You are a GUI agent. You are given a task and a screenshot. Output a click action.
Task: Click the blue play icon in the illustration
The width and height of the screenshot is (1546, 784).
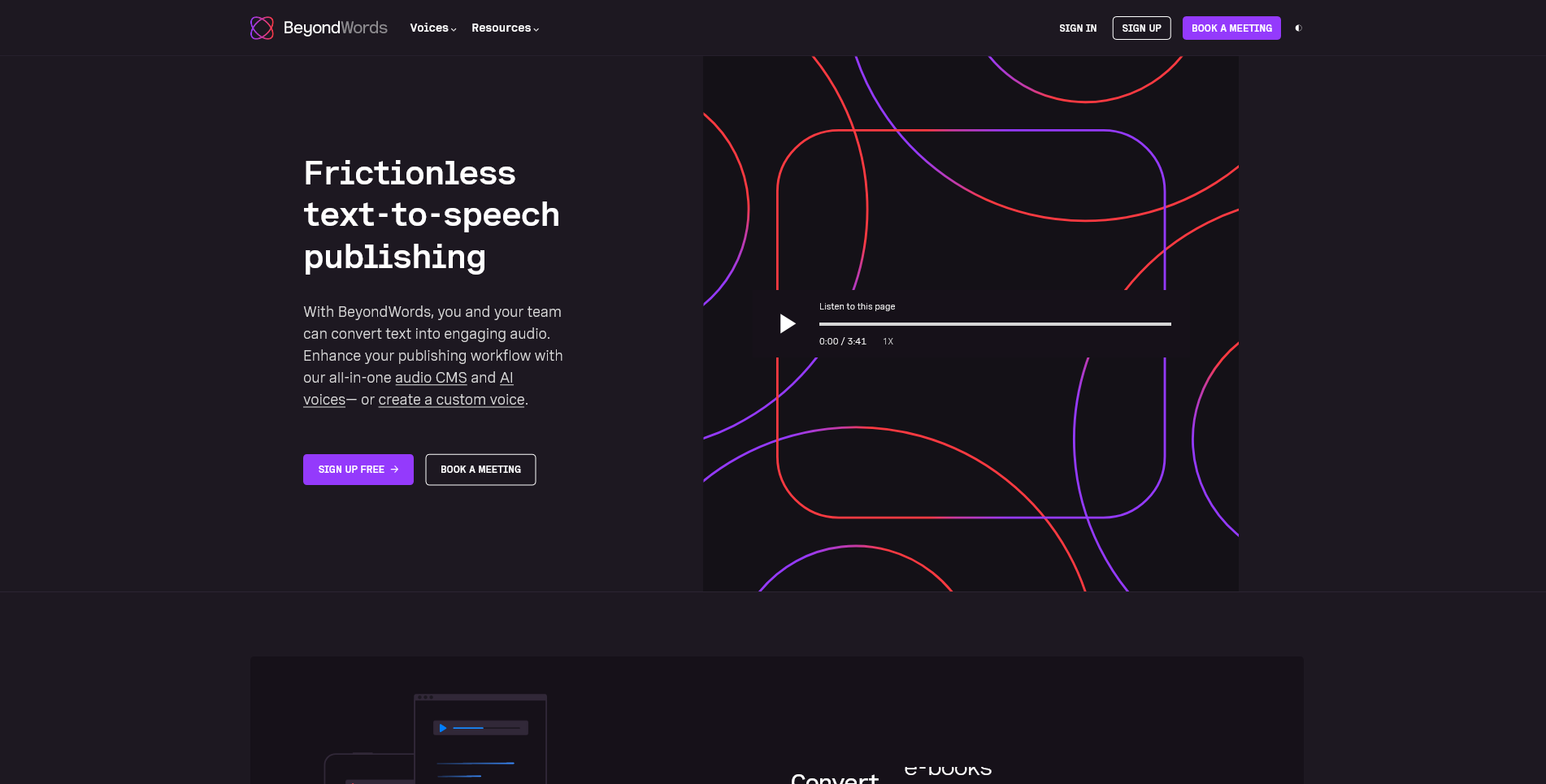[443, 728]
